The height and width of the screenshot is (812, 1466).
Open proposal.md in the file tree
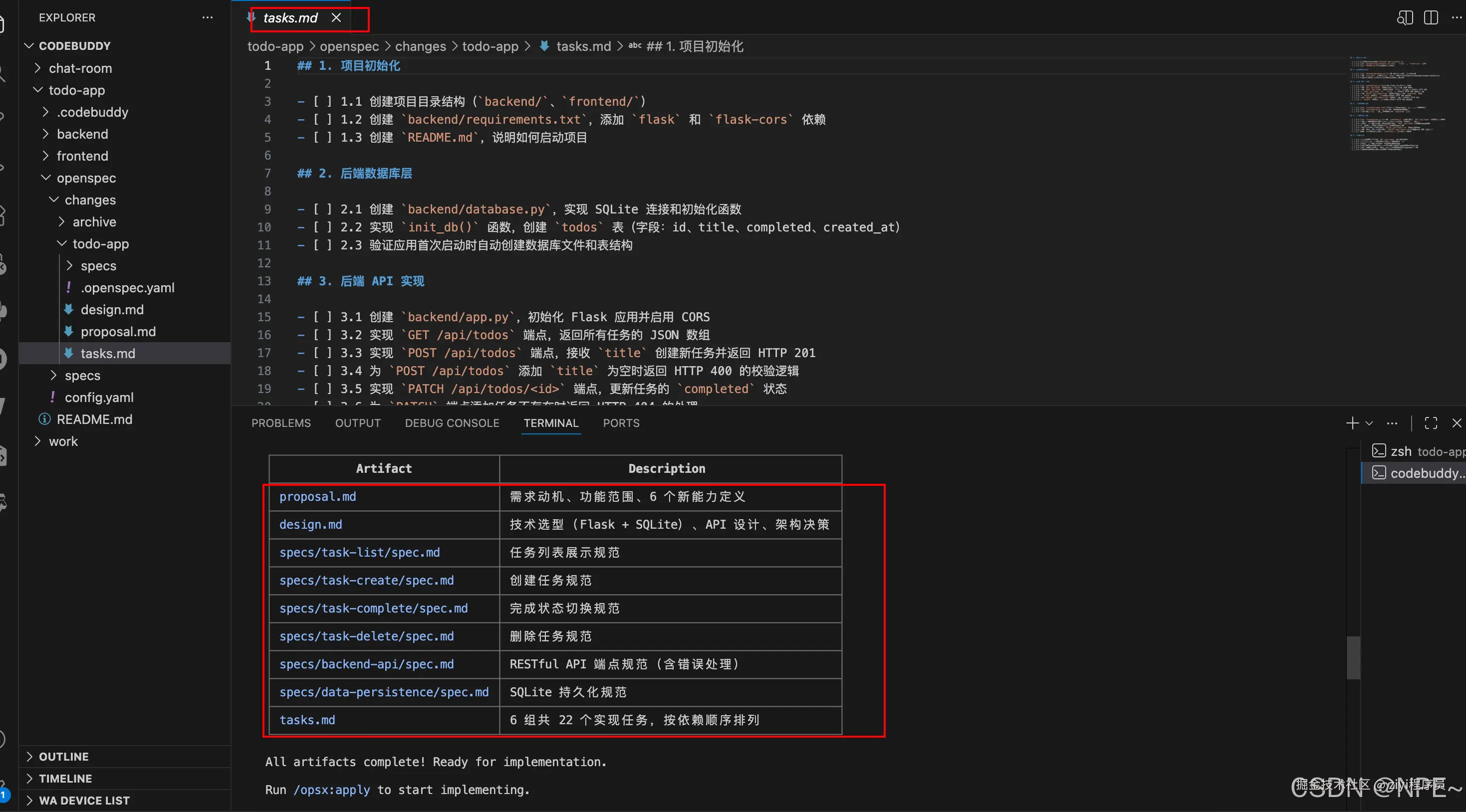118,331
